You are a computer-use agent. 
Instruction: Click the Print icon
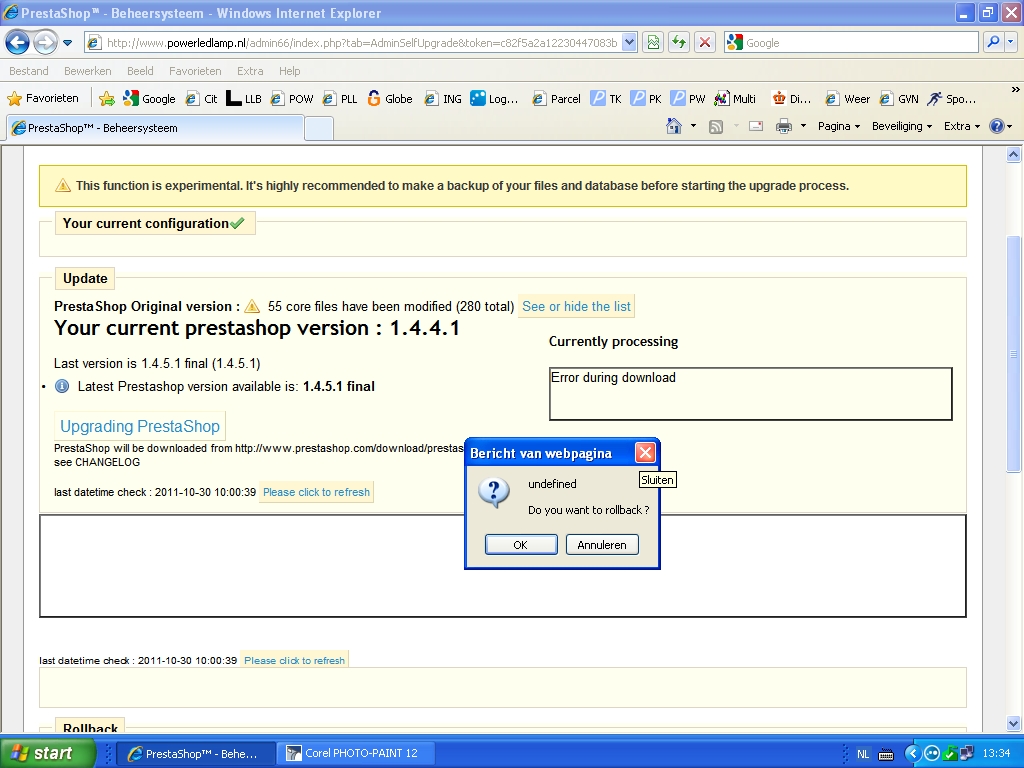pos(784,126)
